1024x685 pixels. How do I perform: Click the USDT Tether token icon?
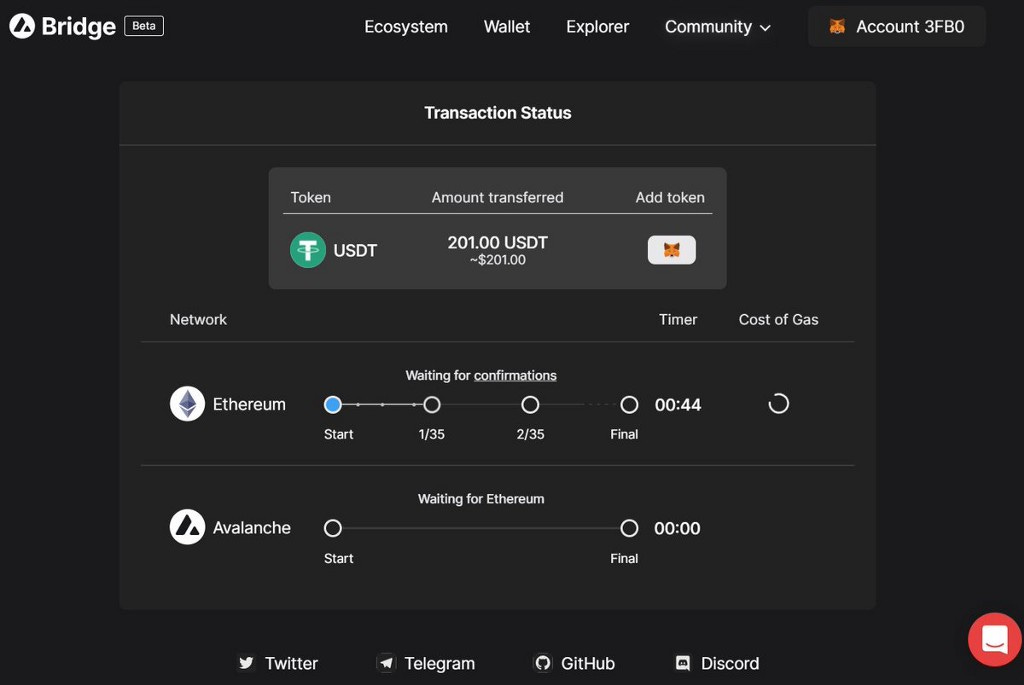click(x=308, y=250)
